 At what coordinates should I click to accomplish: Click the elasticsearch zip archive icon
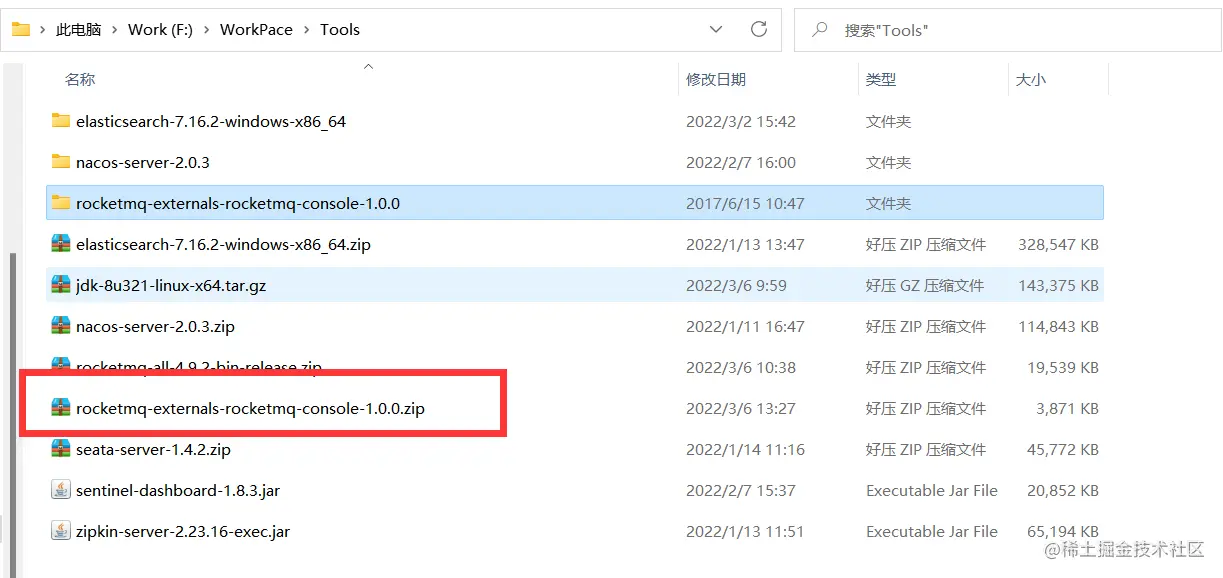(x=60, y=244)
